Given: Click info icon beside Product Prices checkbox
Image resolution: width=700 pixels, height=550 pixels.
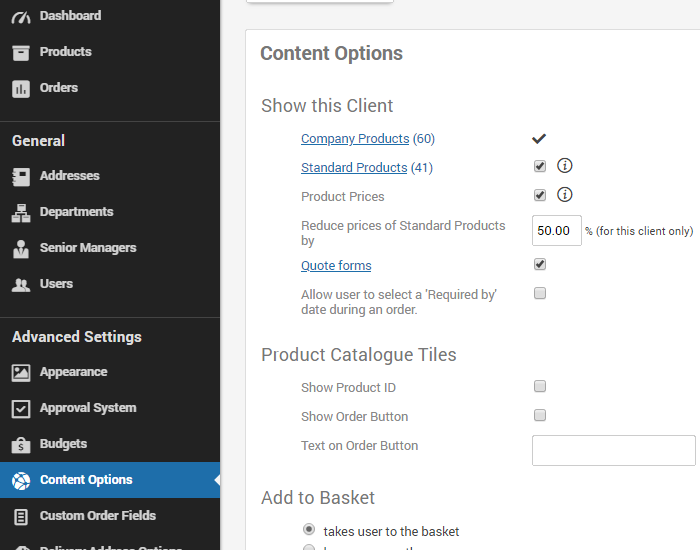Looking at the screenshot, I should coord(564,195).
